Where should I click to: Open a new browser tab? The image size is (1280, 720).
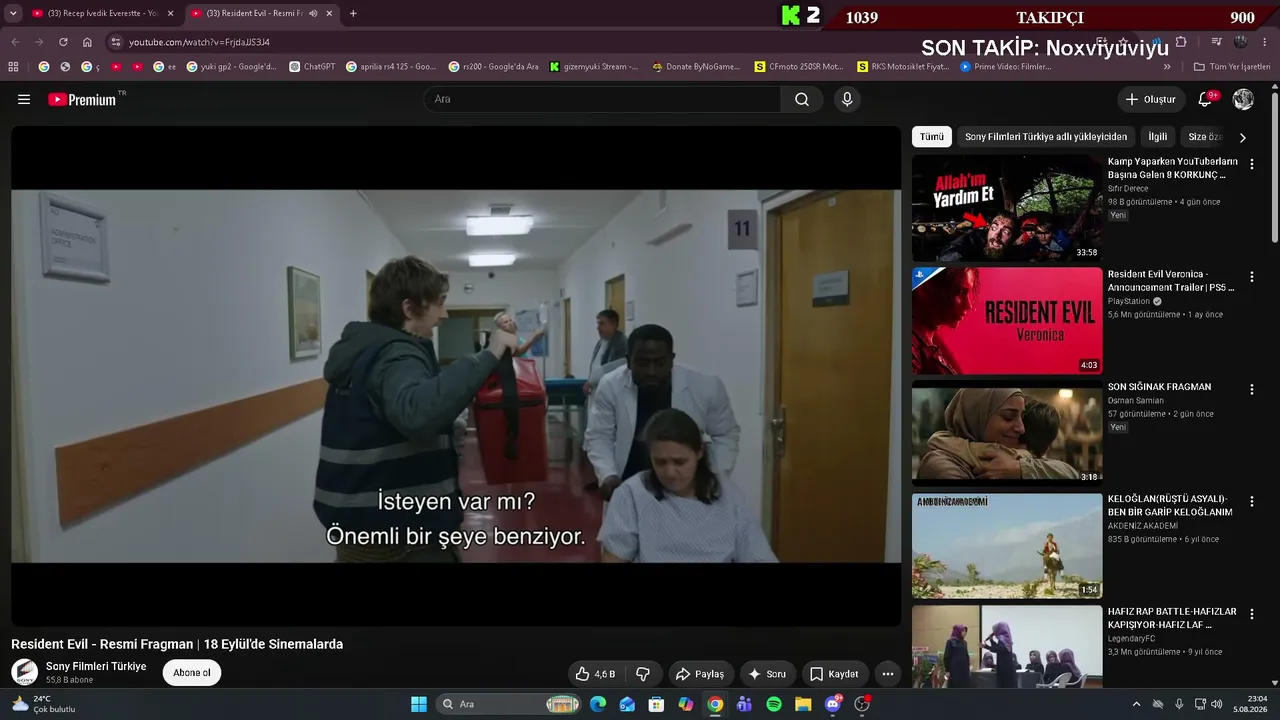pos(353,13)
